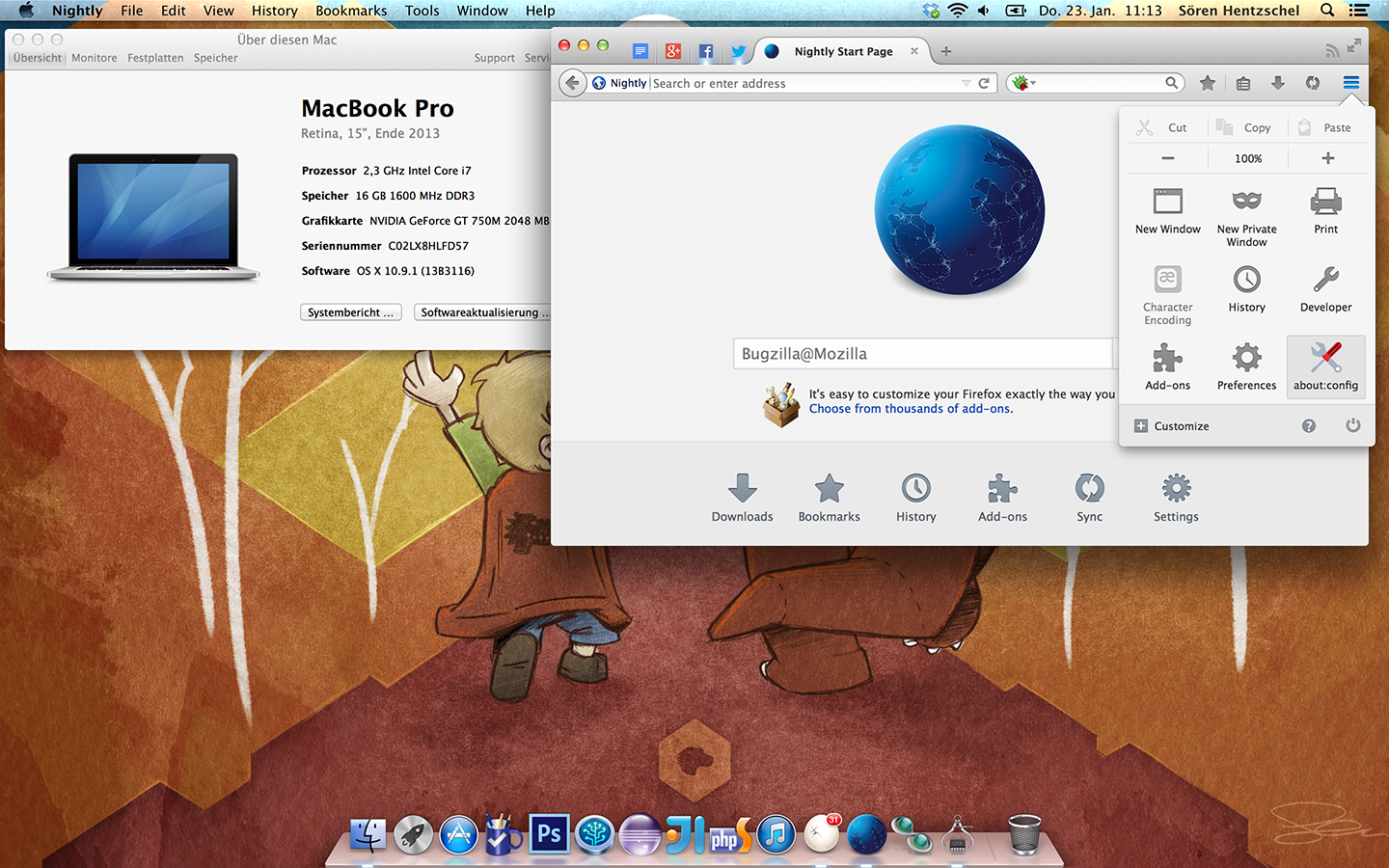Open Character Encoding in the panel

(1167, 295)
